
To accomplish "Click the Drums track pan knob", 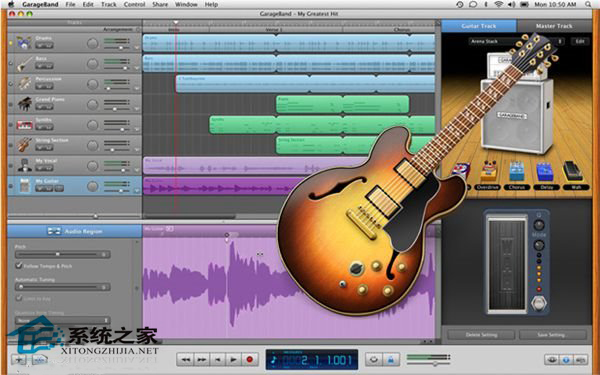I will pos(93,43).
